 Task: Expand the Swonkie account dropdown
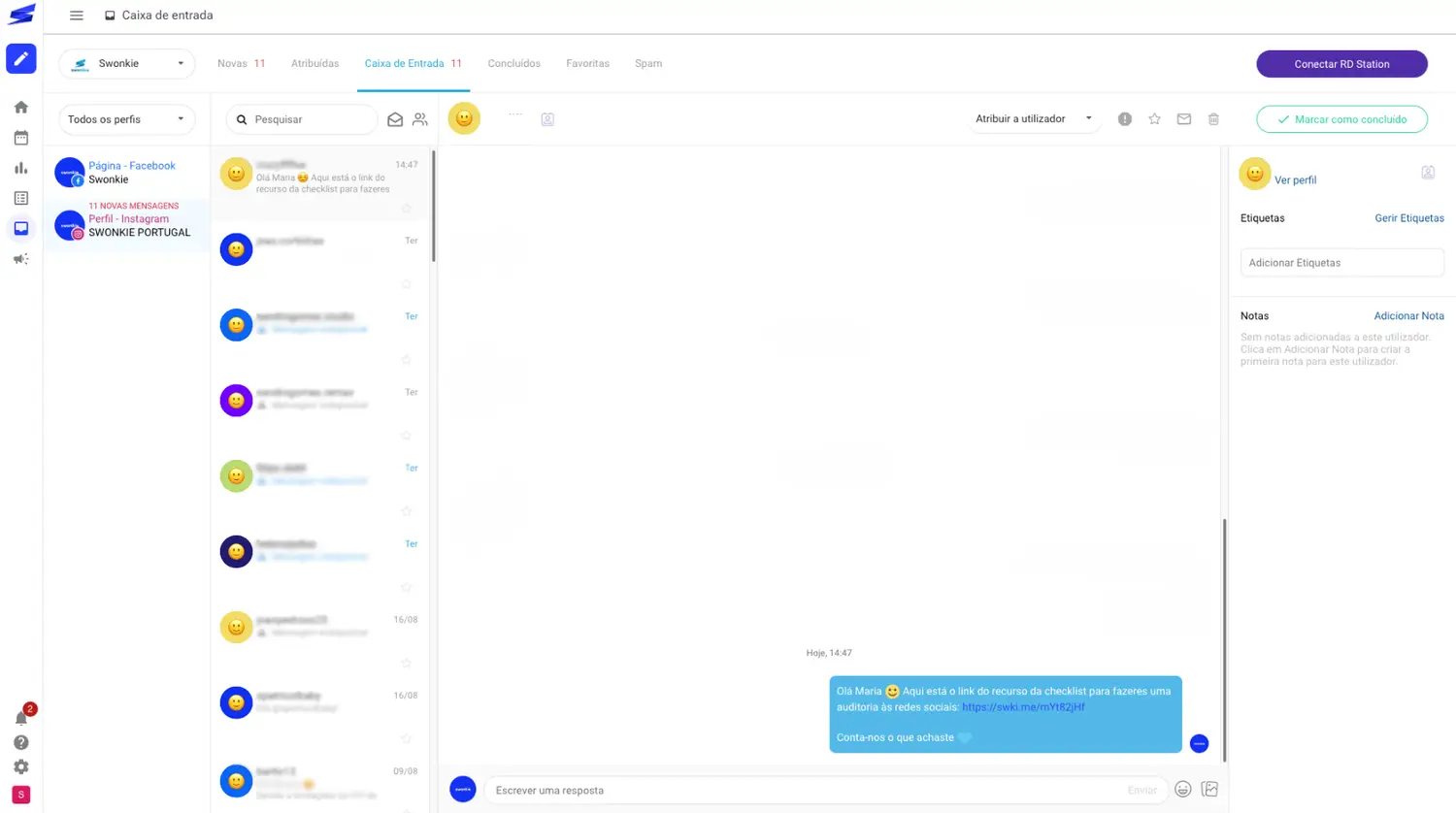click(x=127, y=64)
